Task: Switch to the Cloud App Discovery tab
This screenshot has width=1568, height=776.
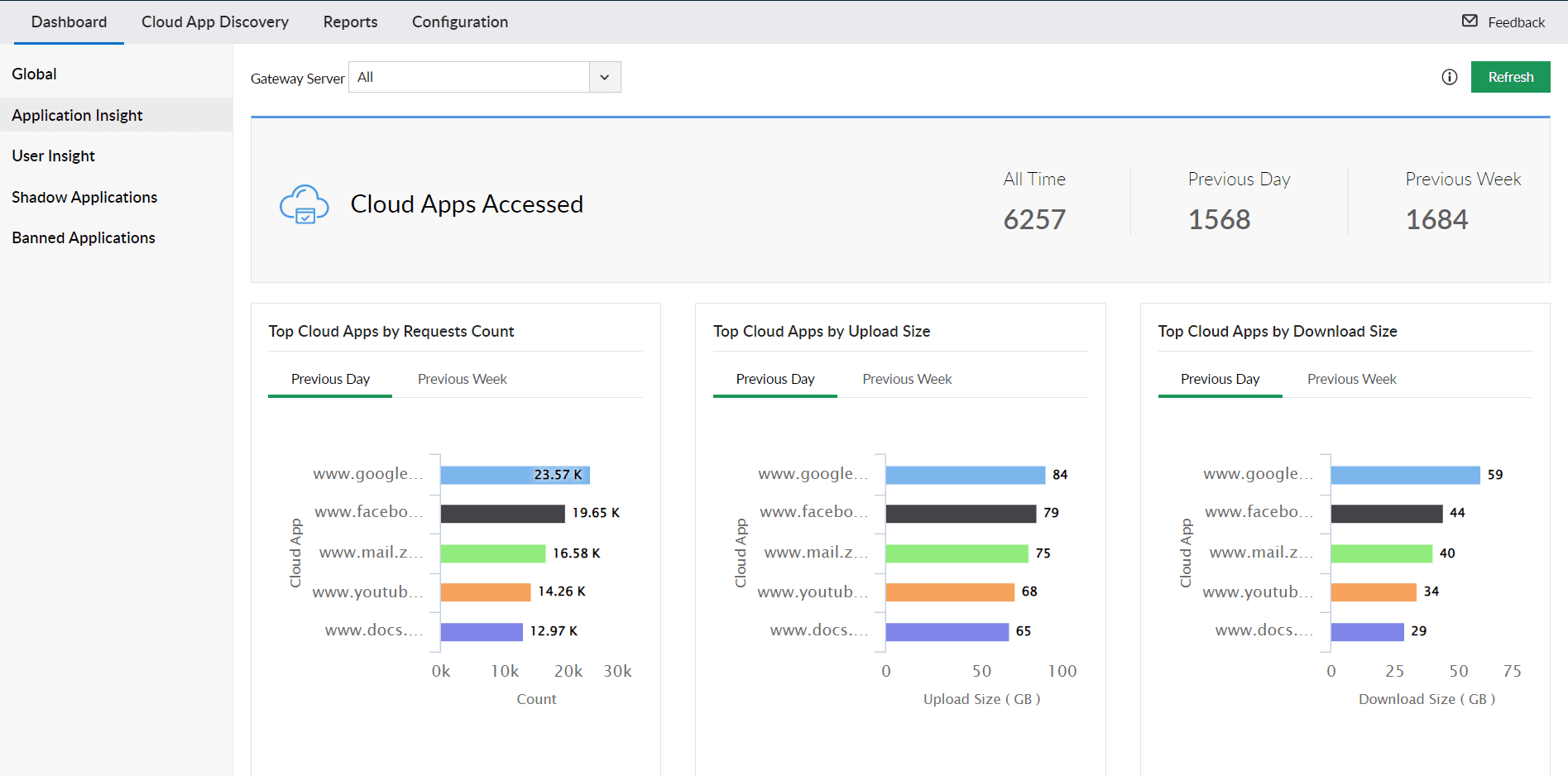Action: (215, 22)
